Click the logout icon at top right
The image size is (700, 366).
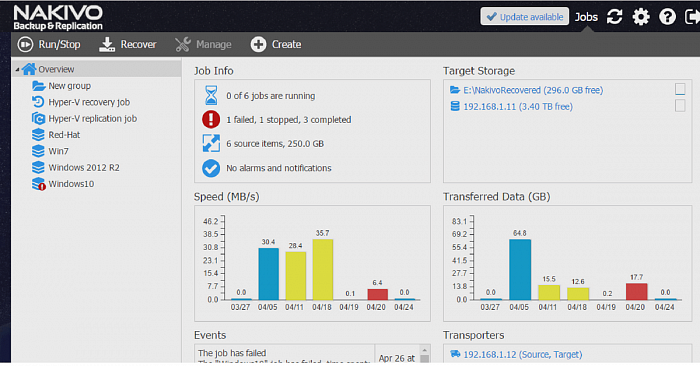click(x=692, y=17)
